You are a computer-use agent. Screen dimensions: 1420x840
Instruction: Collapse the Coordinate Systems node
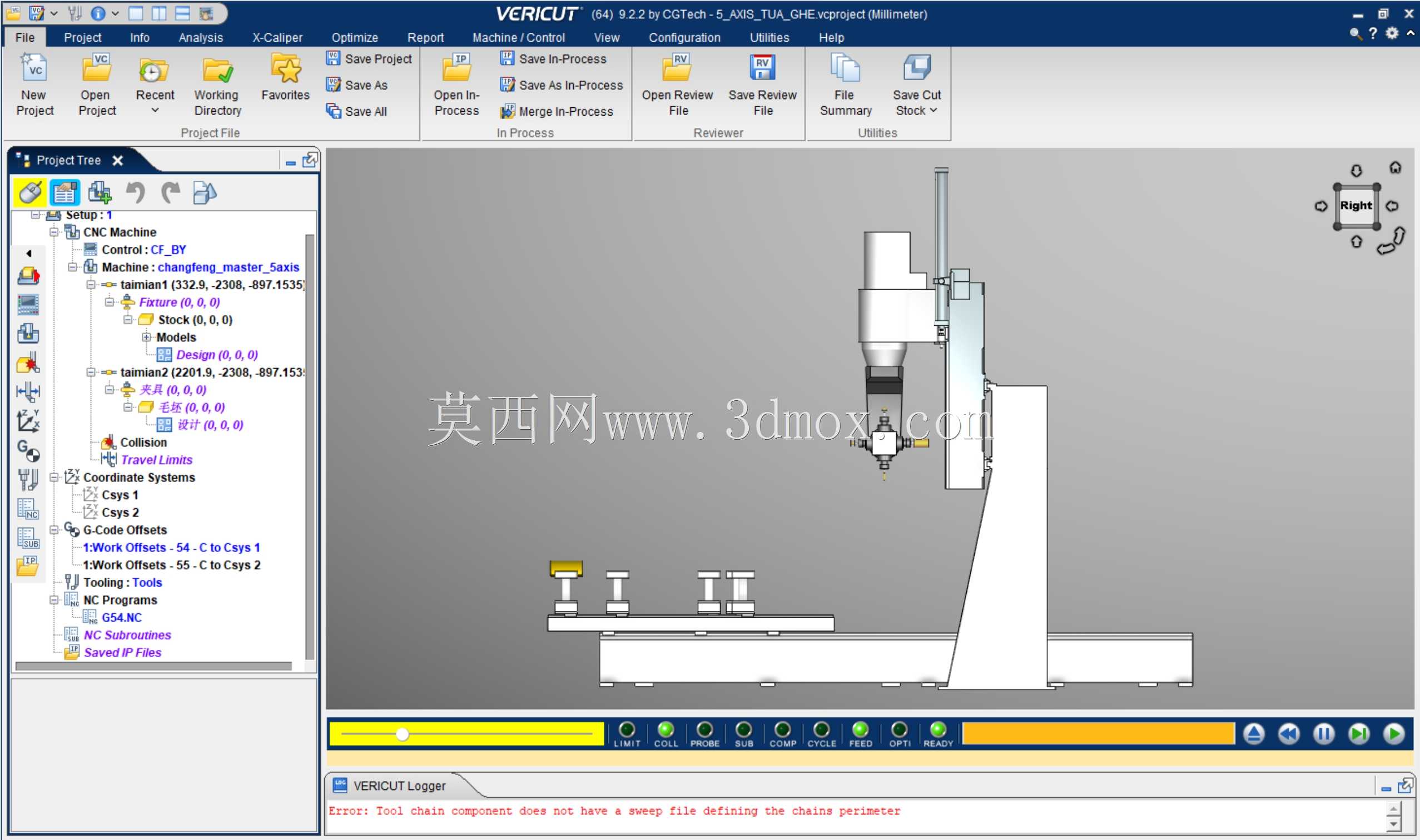tap(54, 477)
